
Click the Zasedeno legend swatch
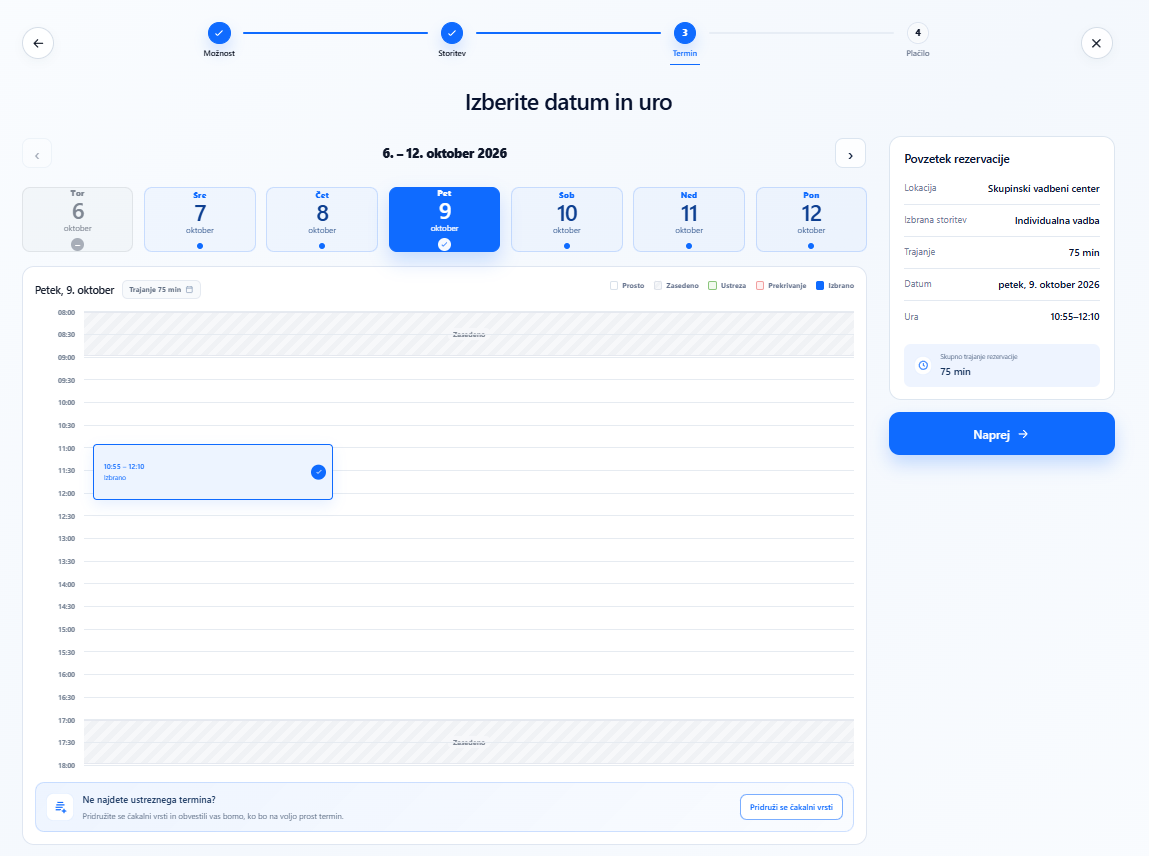658,286
